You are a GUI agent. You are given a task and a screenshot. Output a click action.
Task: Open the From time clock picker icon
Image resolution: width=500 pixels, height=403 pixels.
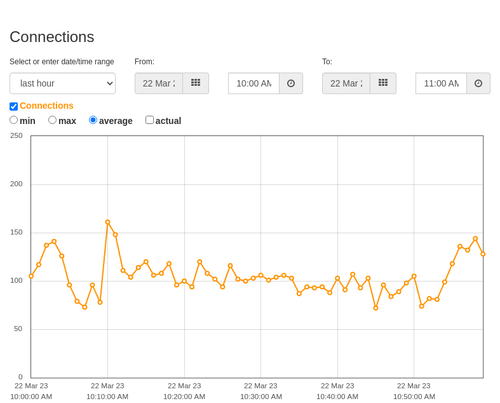pyautogui.click(x=291, y=83)
